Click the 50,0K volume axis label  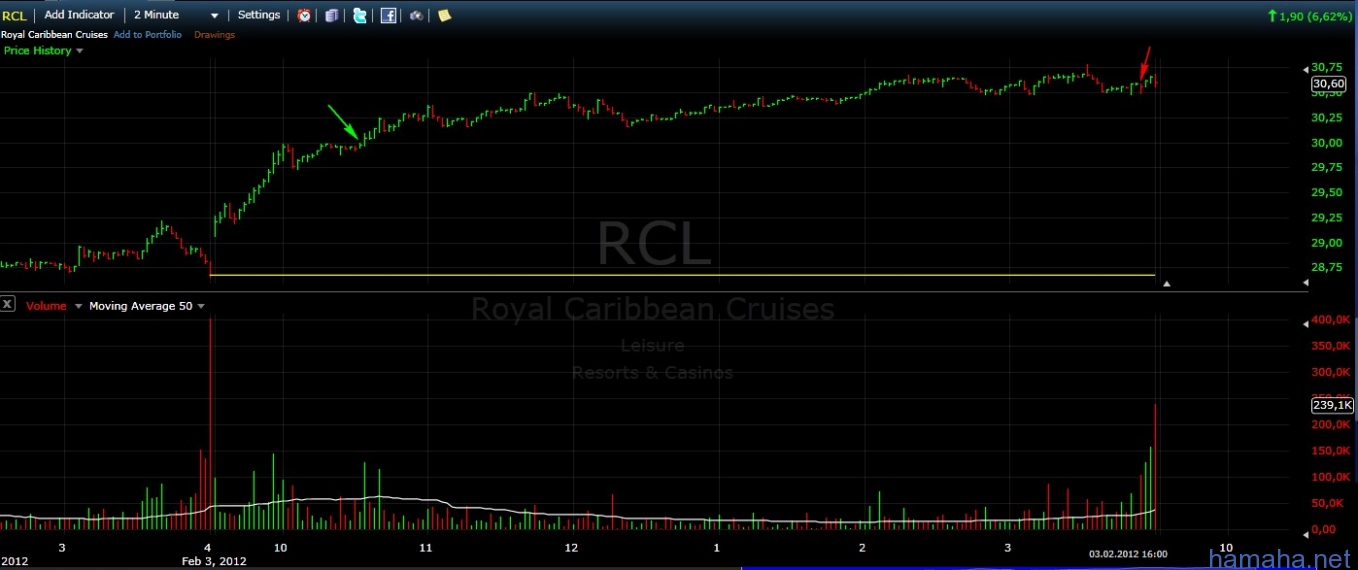(x=1329, y=503)
